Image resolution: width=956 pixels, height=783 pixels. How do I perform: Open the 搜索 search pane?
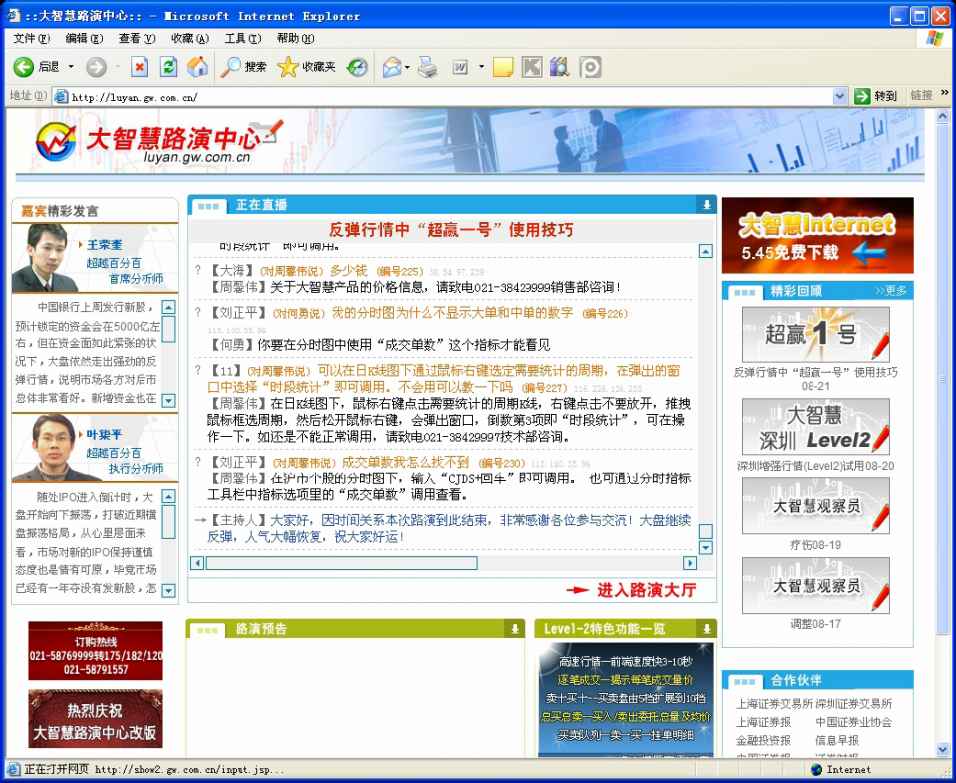click(x=243, y=66)
